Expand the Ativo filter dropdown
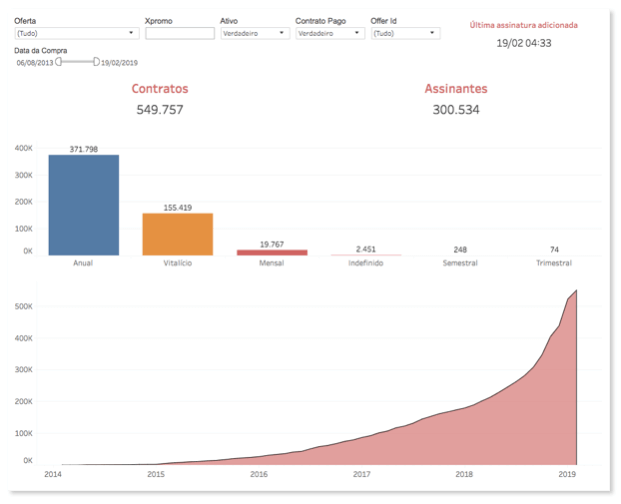Image resolution: width=621 pixels, height=504 pixels. point(254,33)
